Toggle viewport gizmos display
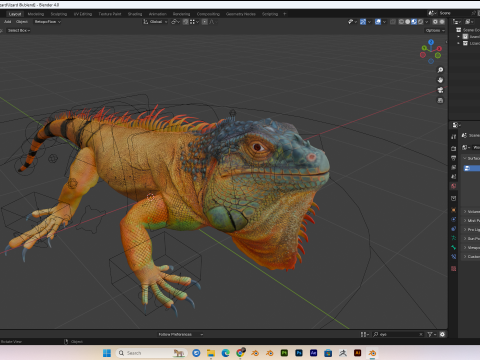Image resolution: width=480 pixels, height=360 pixels. (363, 22)
